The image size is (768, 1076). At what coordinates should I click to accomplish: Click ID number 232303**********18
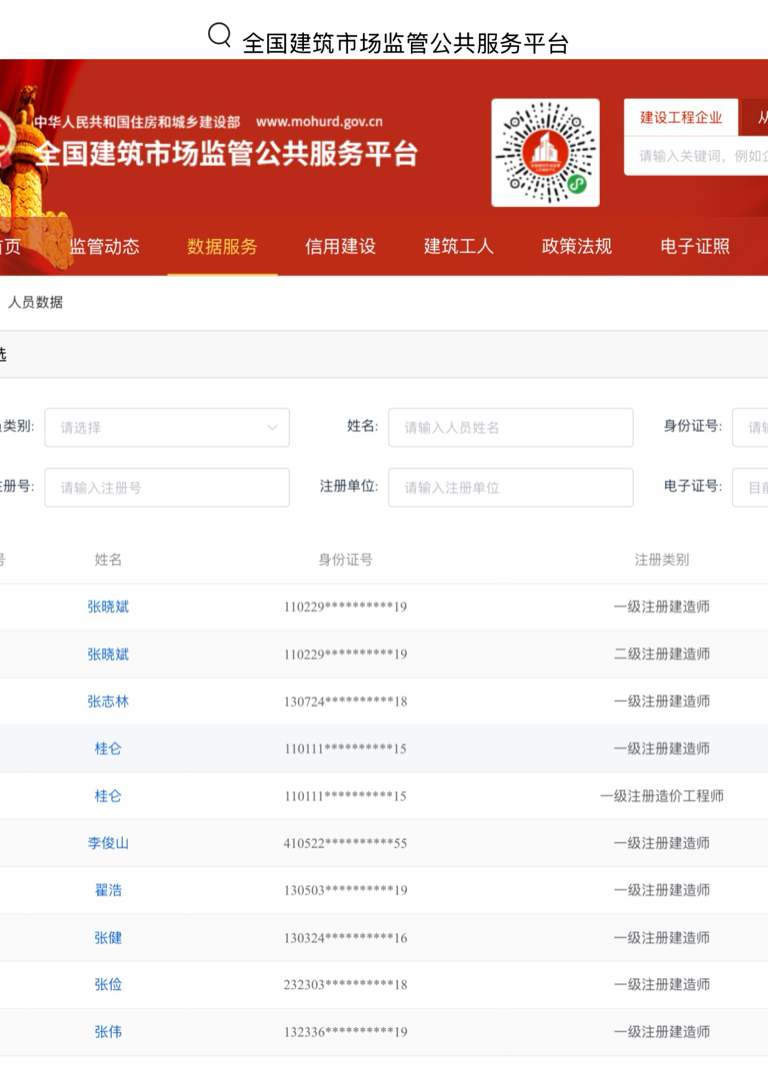345,985
